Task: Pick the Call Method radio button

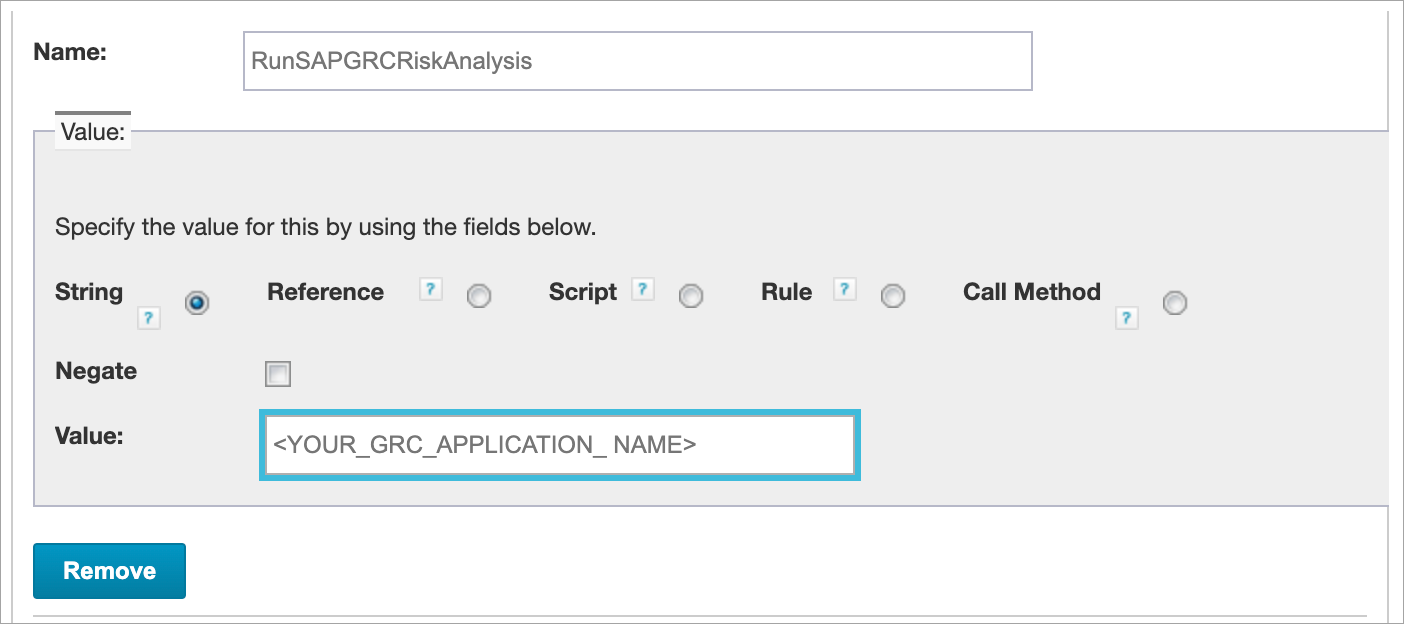Action: click(1175, 303)
